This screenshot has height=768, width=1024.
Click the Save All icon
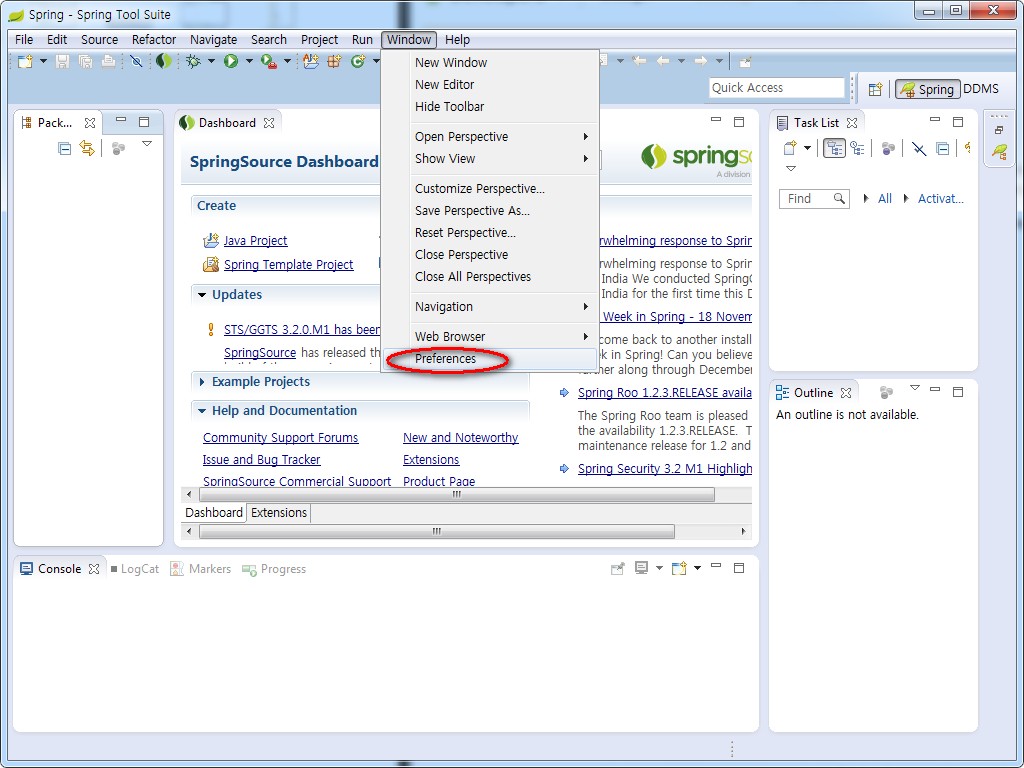86,61
